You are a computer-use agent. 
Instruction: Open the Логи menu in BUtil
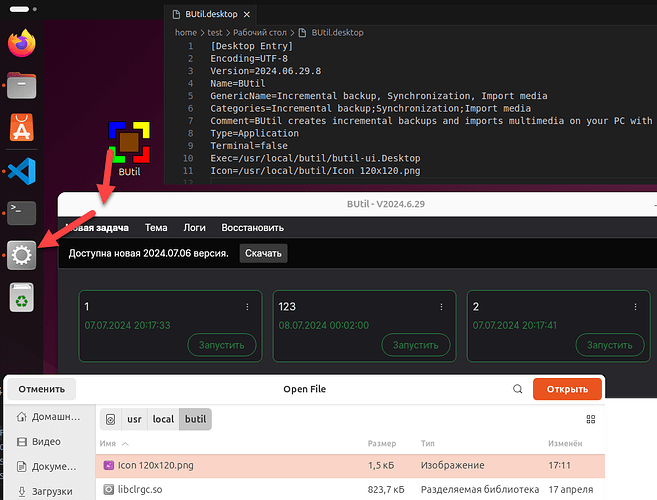[194, 228]
